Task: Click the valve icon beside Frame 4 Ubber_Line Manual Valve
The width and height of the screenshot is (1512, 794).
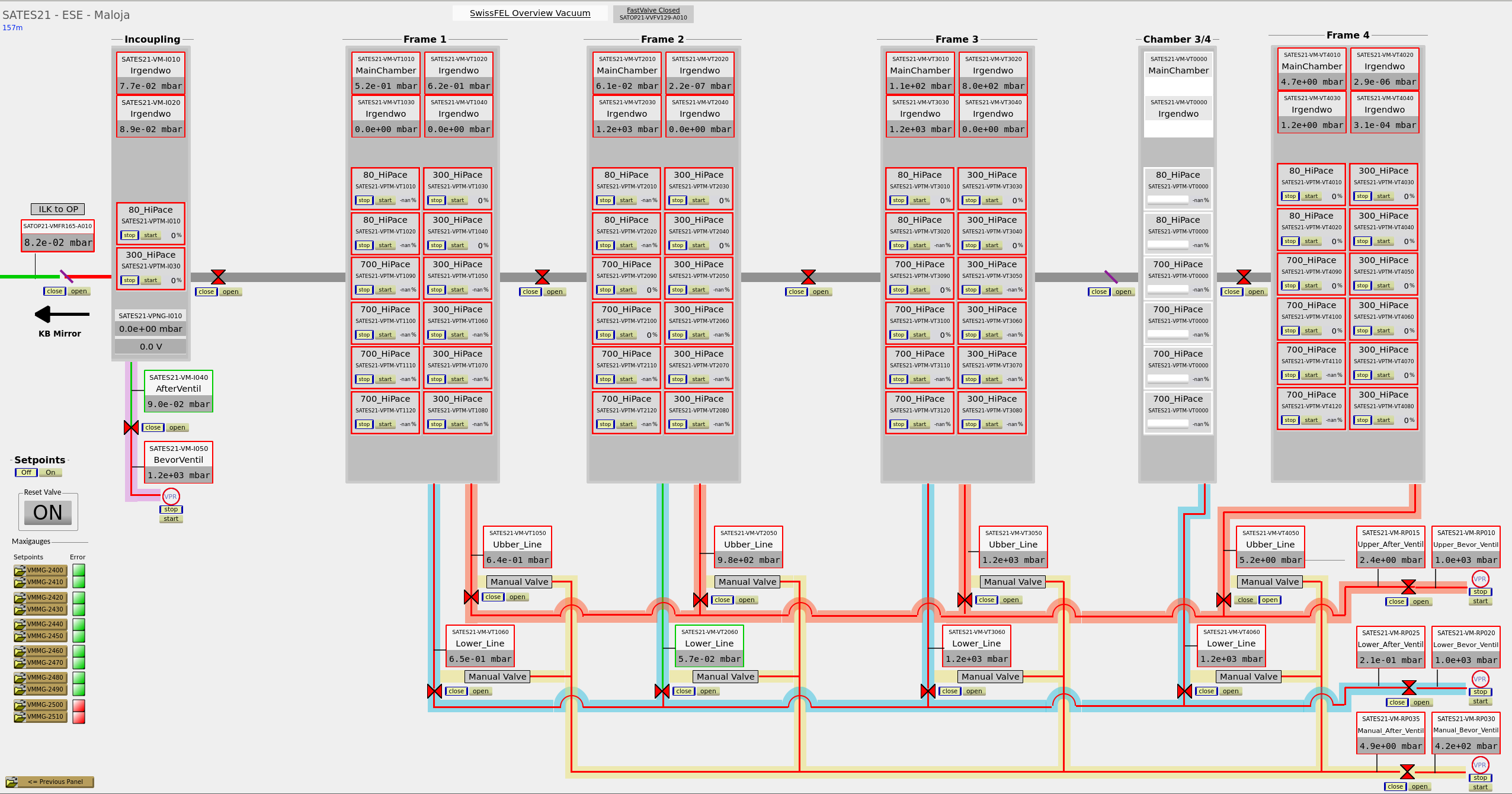Action: coord(1223,600)
